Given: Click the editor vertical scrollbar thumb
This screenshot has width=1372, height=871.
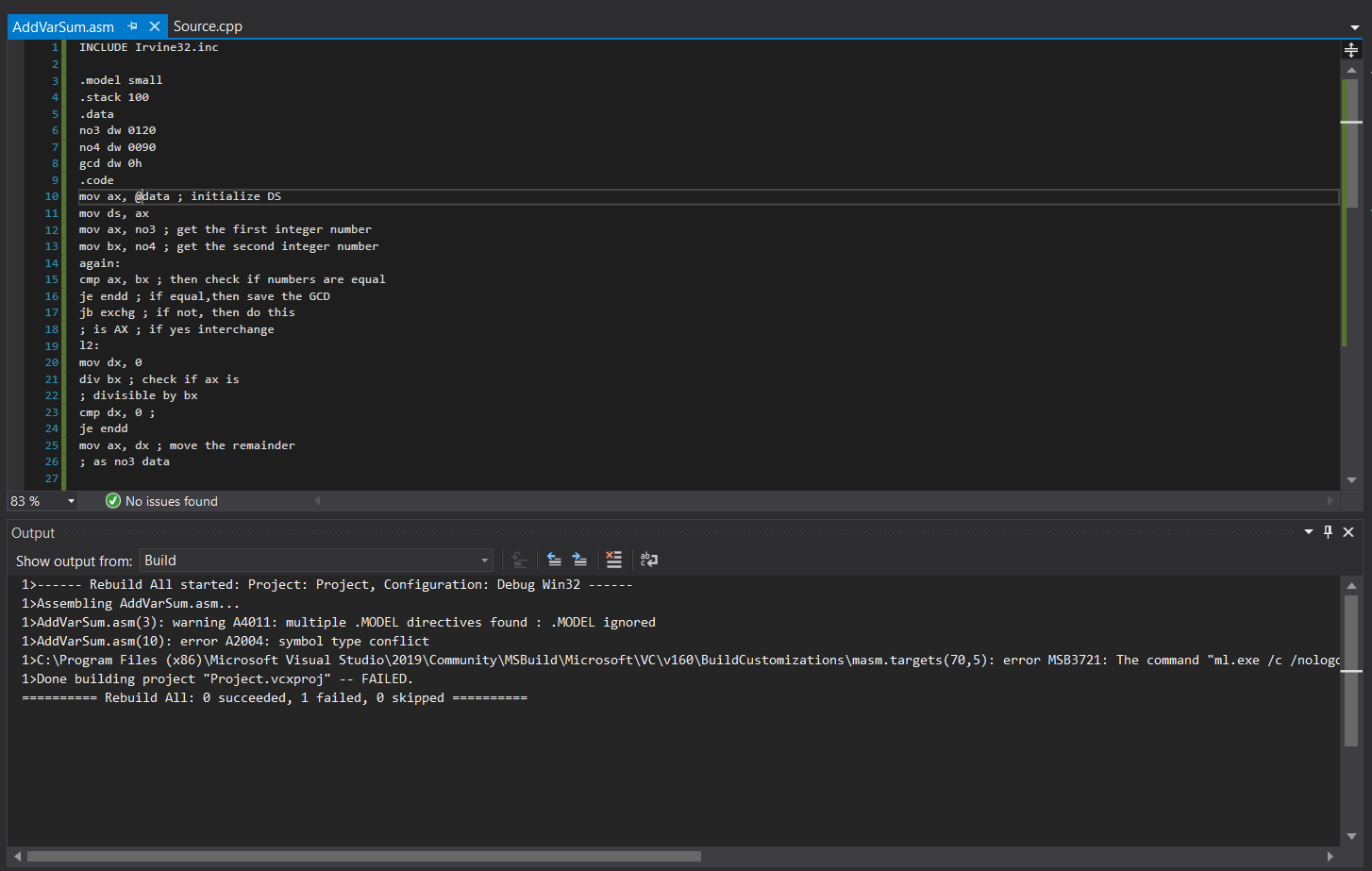Looking at the screenshot, I should pos(1351,142).
